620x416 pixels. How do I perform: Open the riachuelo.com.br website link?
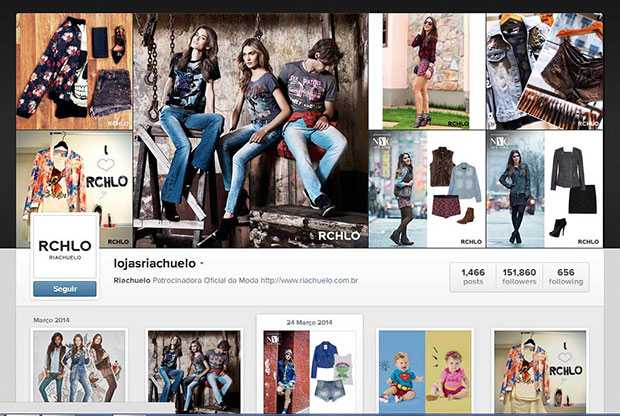(309, 280)
